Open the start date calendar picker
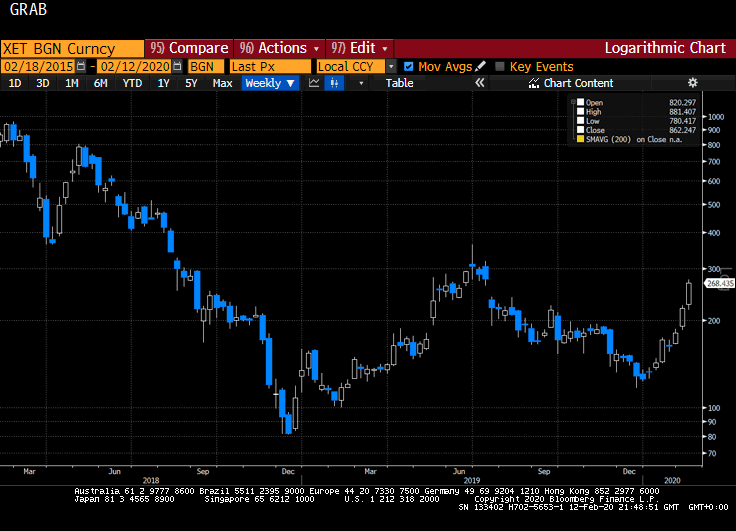 tap(81, 67)
